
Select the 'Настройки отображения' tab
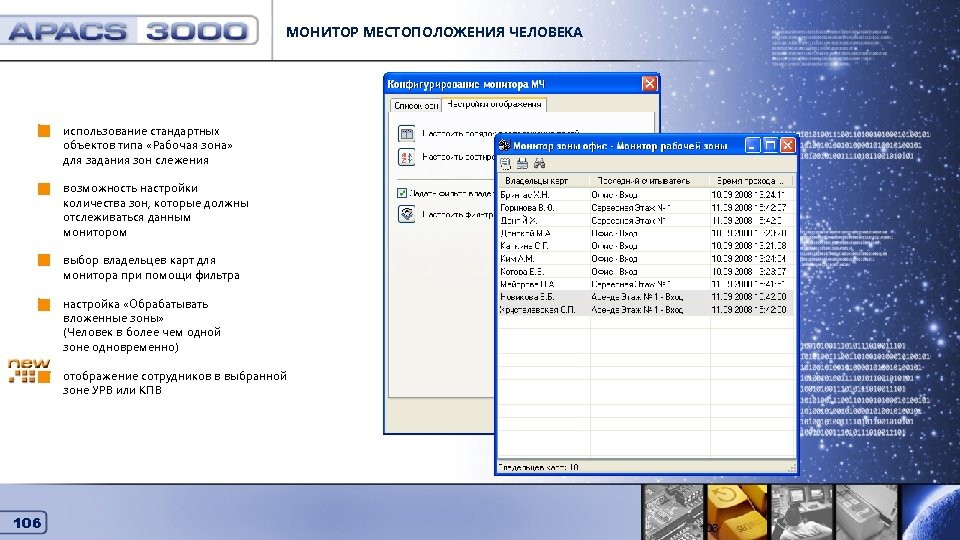point(494,104)
